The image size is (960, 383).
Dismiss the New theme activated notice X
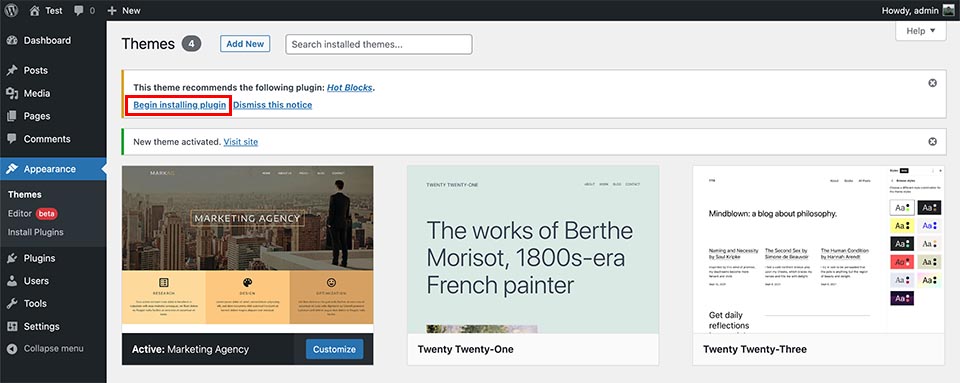click(x=932, y=141)
